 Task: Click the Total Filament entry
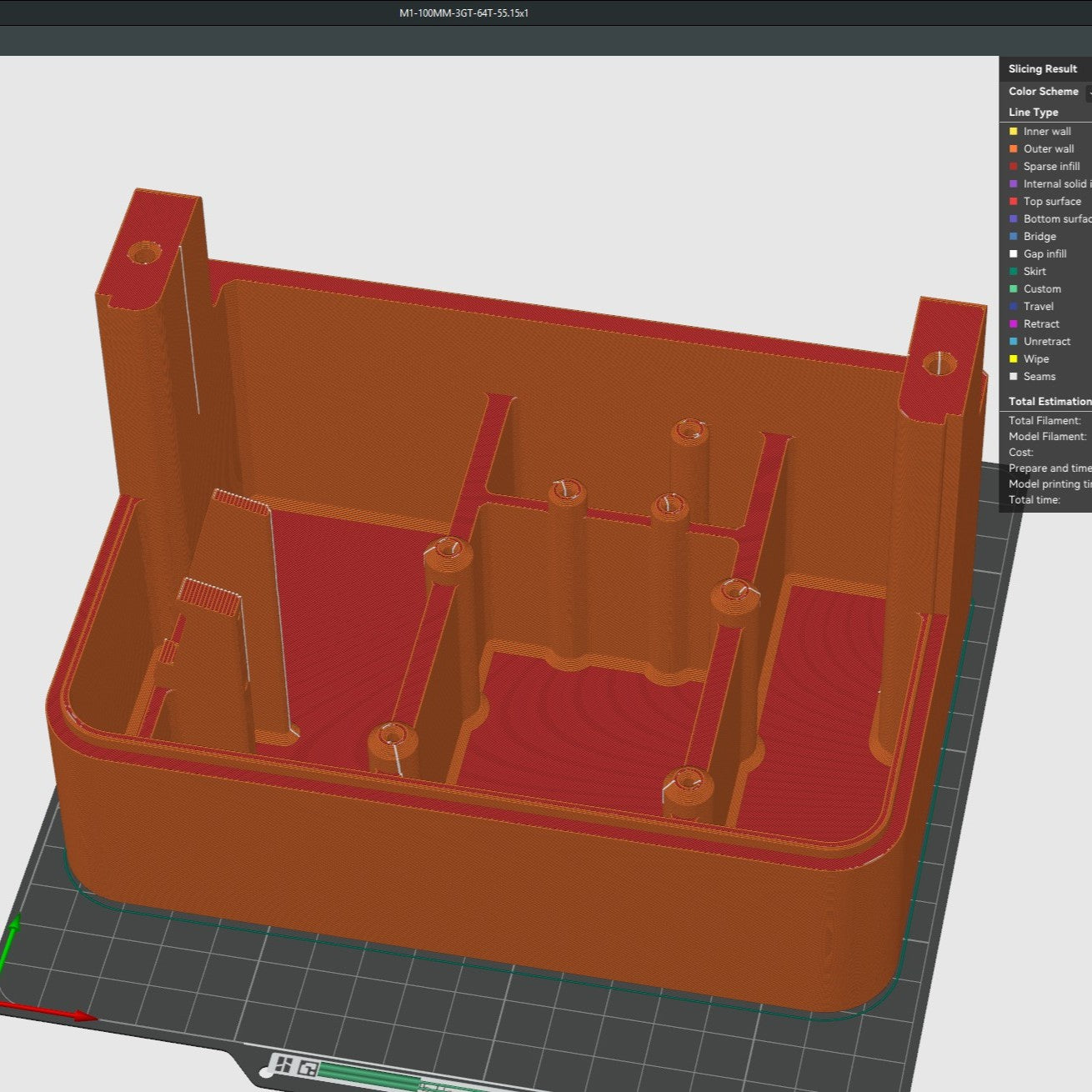[1044, 421]
